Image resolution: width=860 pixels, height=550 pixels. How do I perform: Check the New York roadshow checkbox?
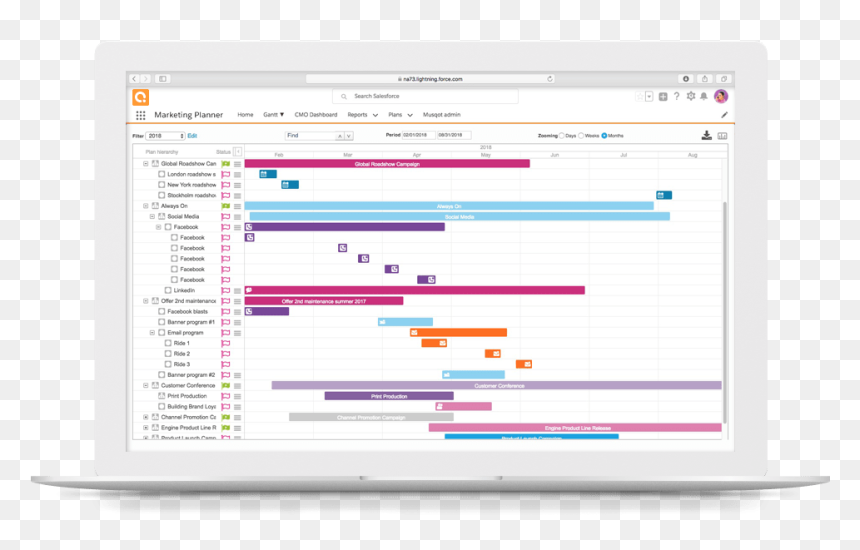pos(161,185)
